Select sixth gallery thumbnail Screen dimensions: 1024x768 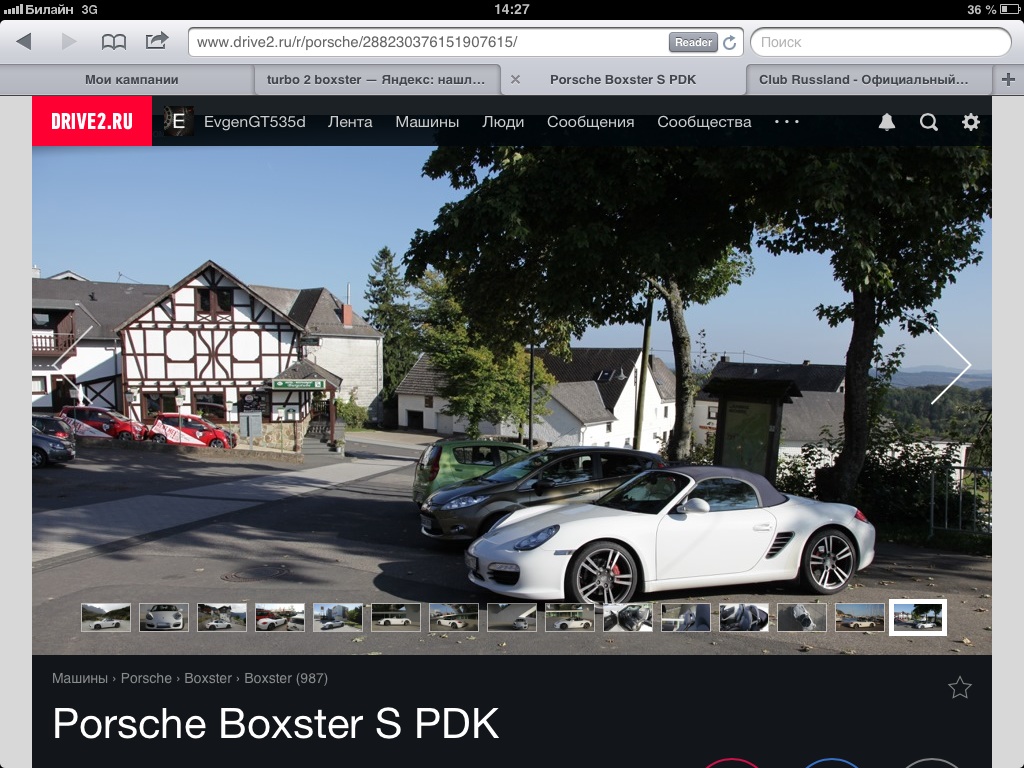[x=396, y=617]
